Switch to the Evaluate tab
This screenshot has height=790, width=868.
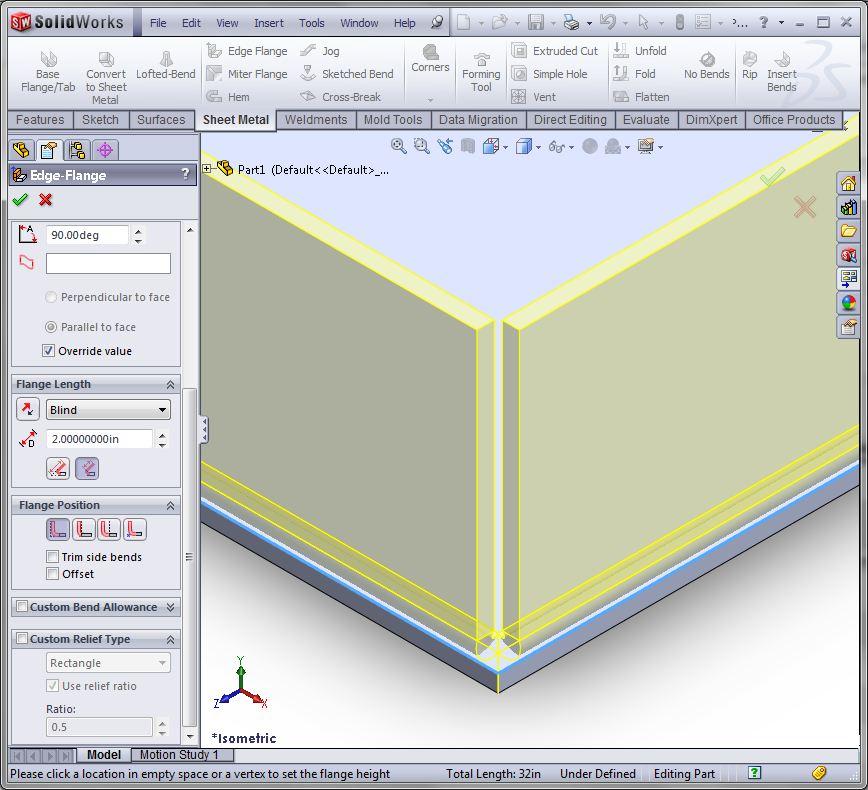(646, 120)
